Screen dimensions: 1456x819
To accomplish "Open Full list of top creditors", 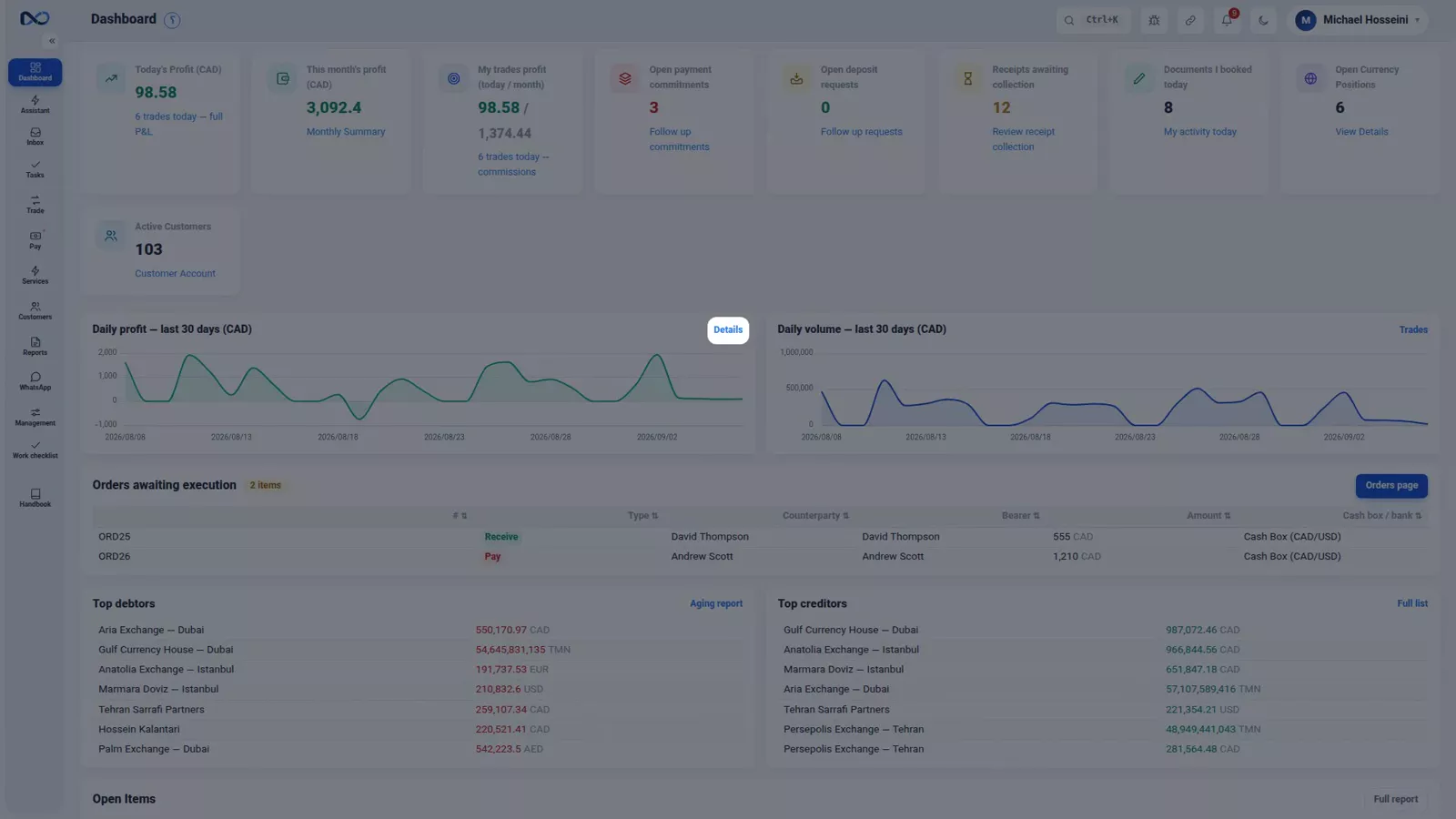I will tap(1412, 604).
